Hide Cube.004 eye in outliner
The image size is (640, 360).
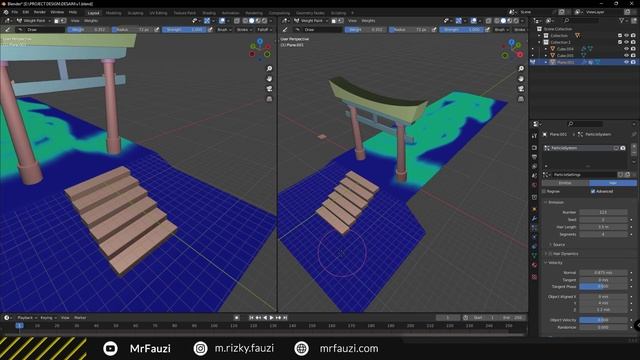pyautogui.click(x=627, y=49)
